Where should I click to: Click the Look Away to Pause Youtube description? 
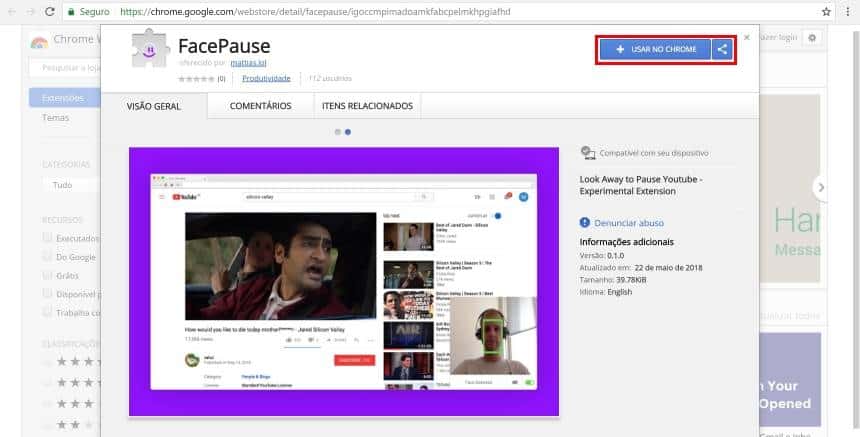coord(641,185)
